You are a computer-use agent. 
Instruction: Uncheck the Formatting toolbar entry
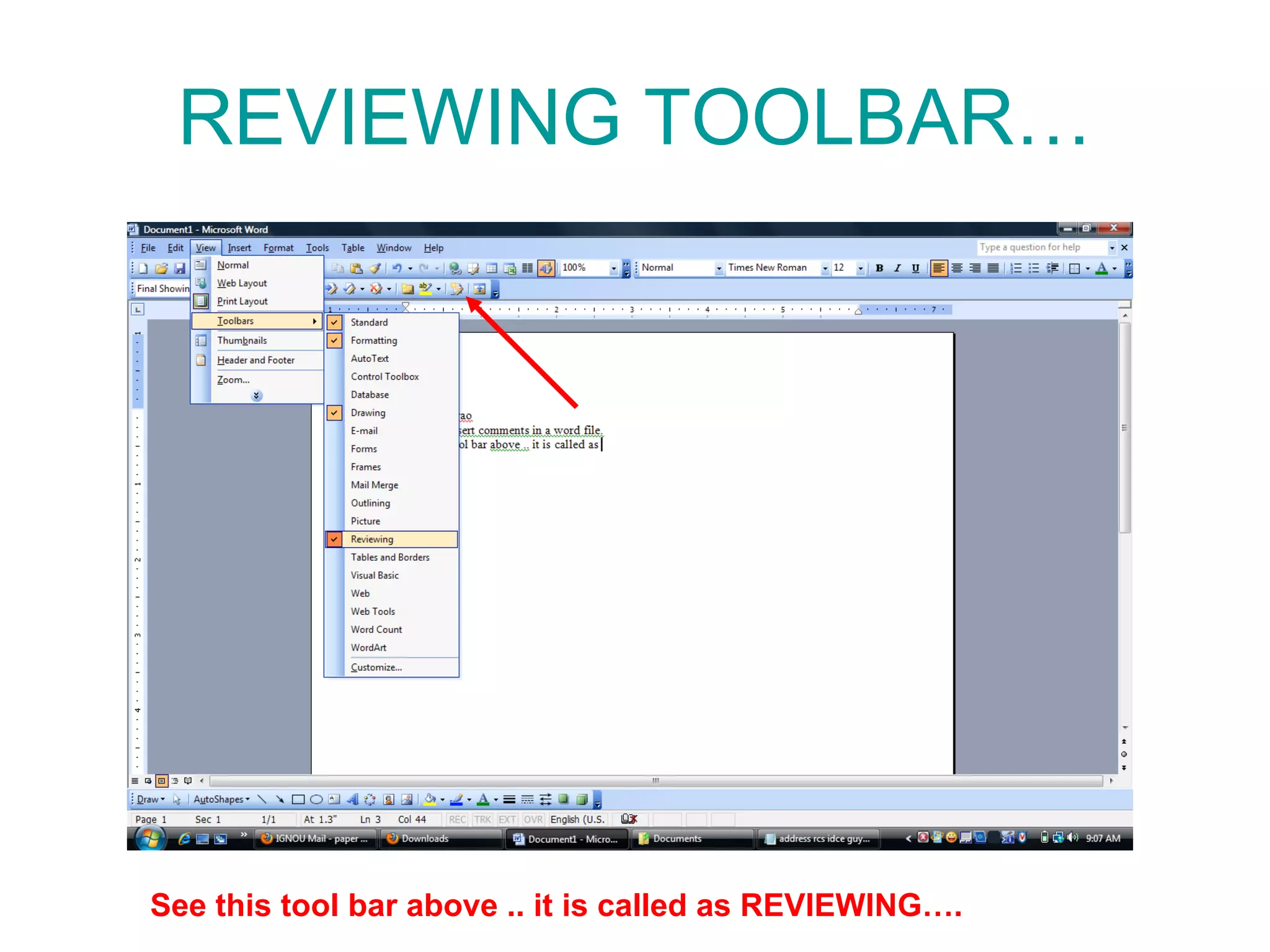392,340
